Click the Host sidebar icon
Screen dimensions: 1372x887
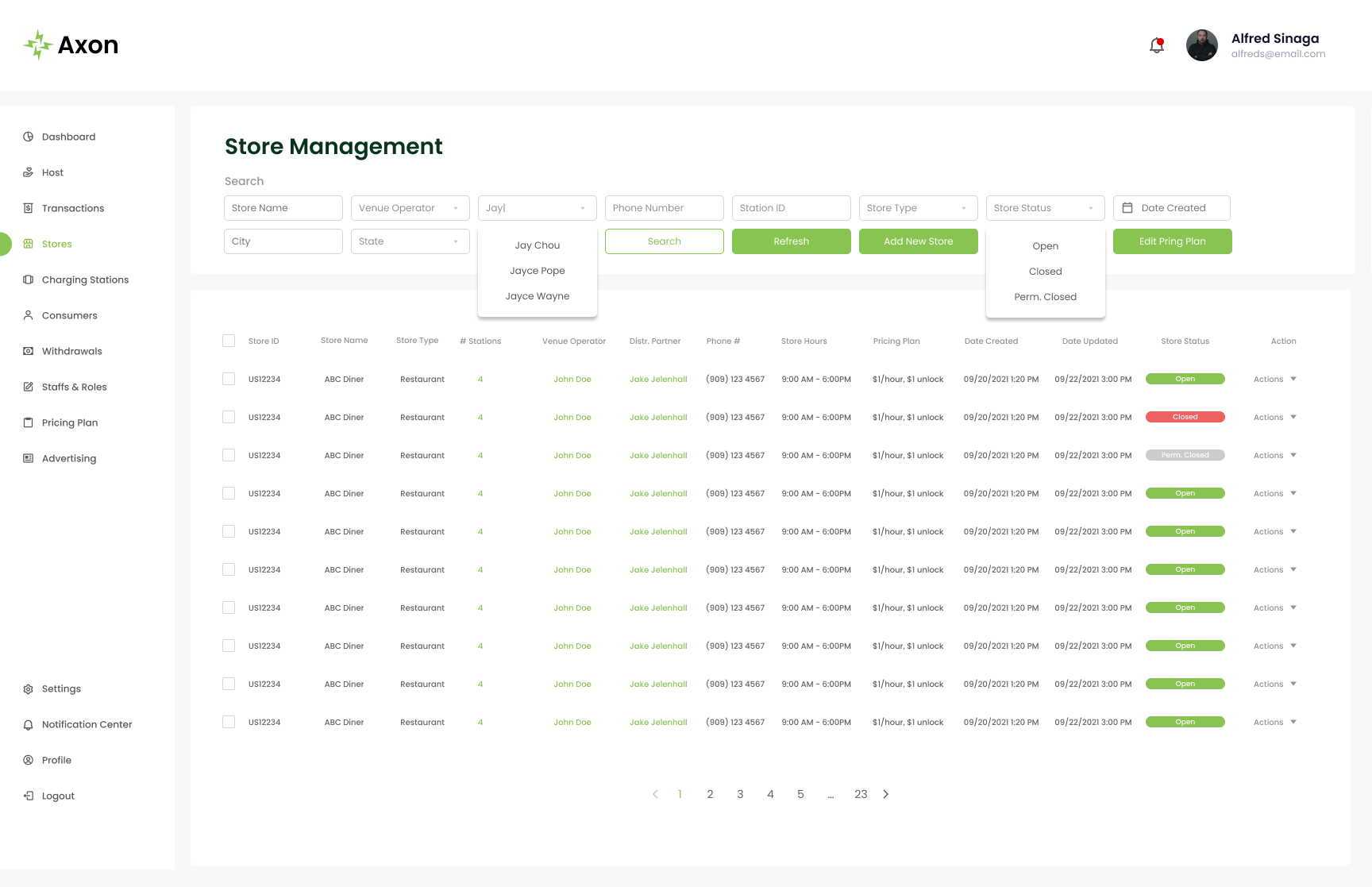coord(28,172)
